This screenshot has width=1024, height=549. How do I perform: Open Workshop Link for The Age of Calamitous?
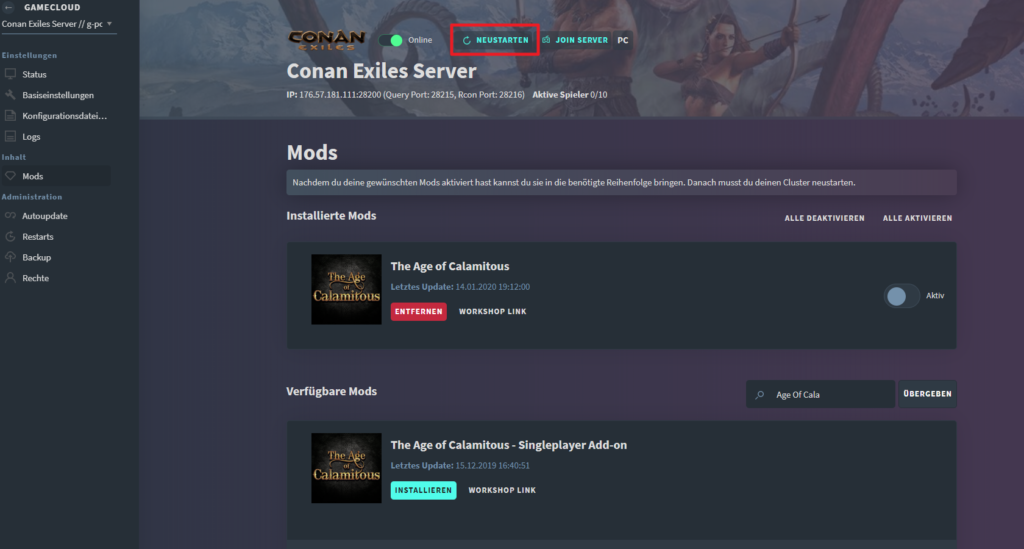click(492, 311)
